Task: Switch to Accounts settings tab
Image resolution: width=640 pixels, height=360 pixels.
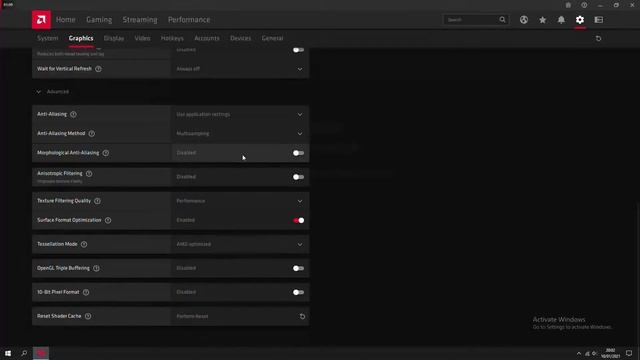Action: pos(207,38)
